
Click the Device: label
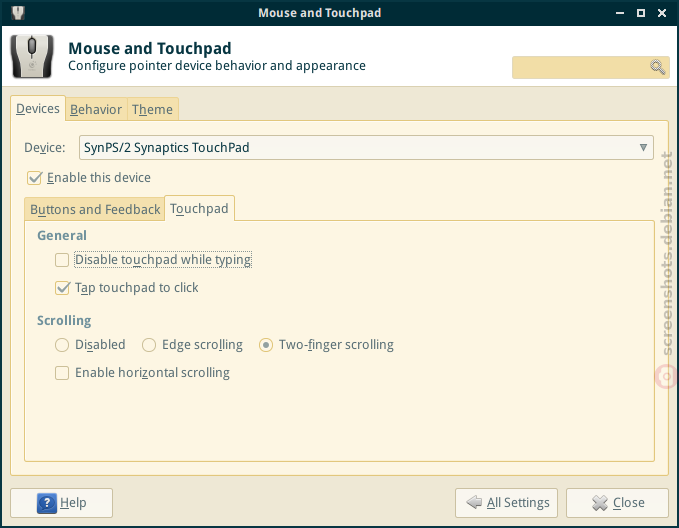pyautogui.click(x=45, y=148)
